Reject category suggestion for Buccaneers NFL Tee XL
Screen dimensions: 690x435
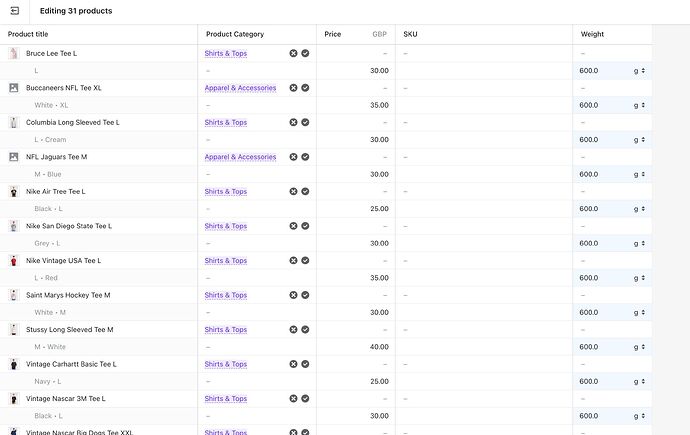(294, 88)
